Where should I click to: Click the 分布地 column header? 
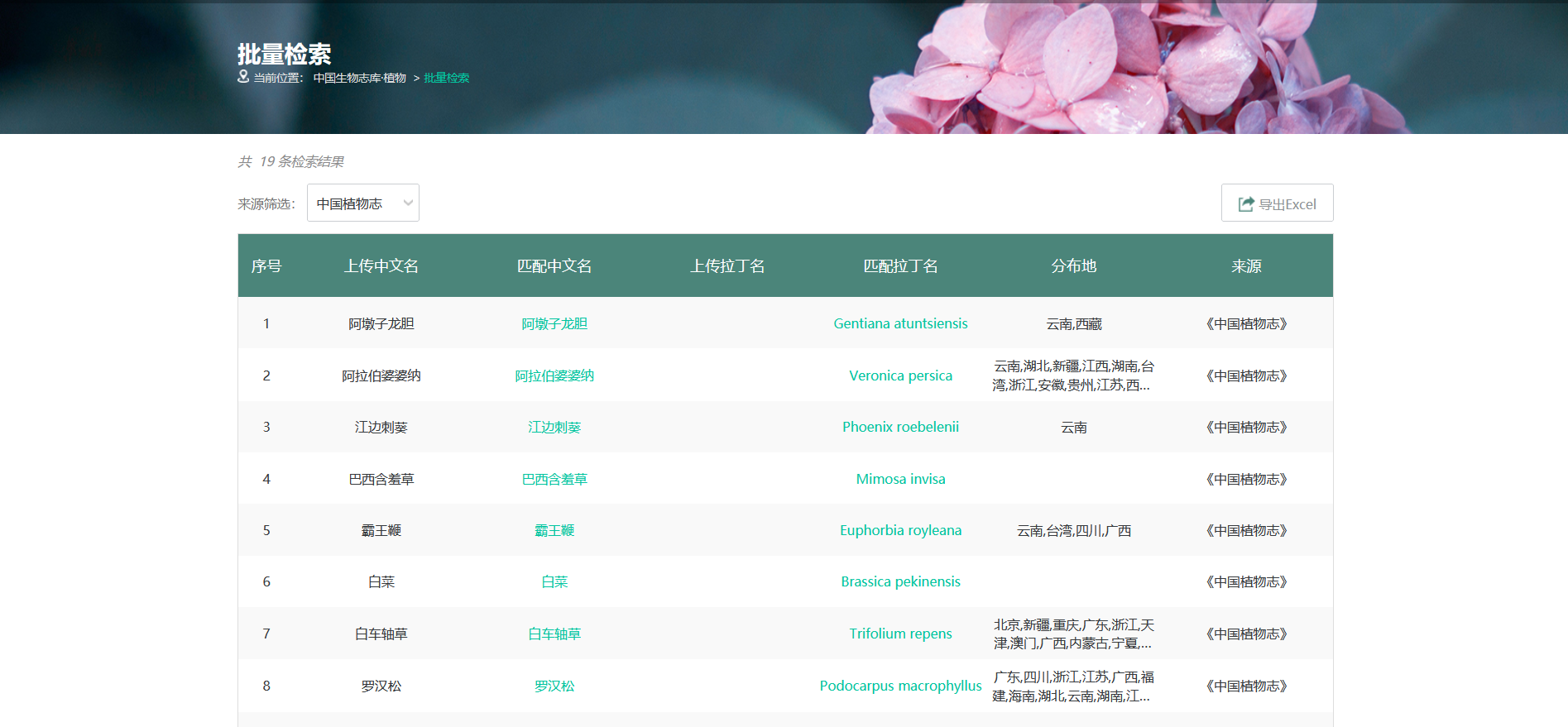[1074, 266]
